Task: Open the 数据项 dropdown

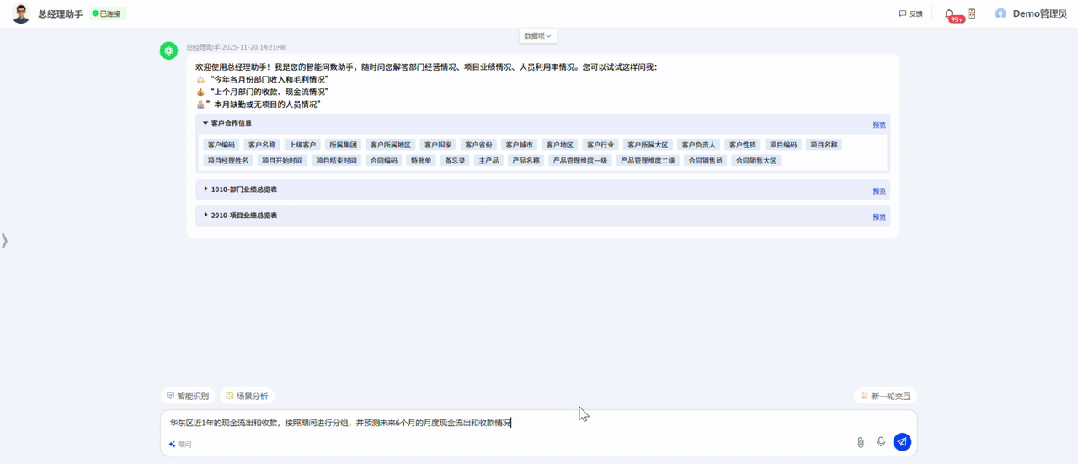Action: click(x=538, y=36)
